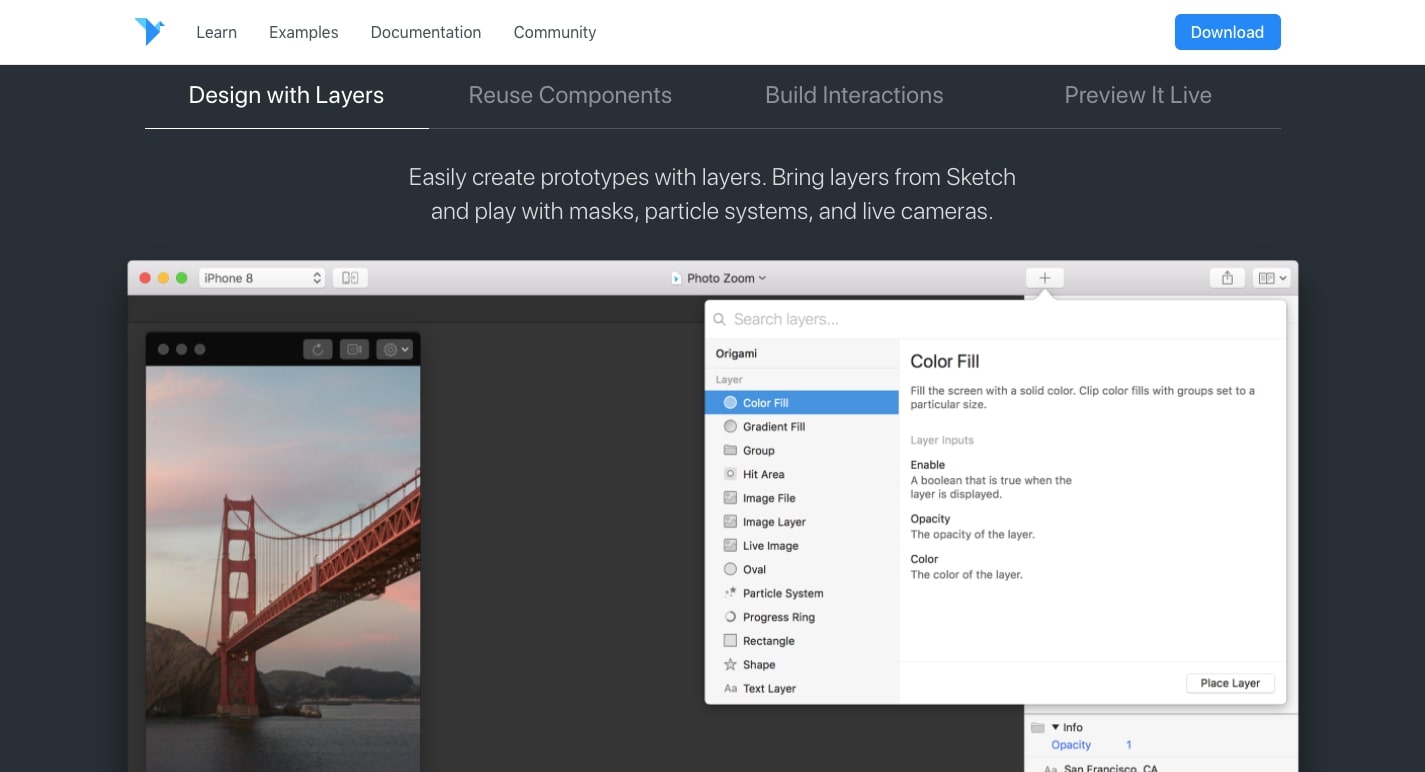Select Image Layer in the list
The height and width of the screenshot is (772, 1425).
click(x=802, y=522)
